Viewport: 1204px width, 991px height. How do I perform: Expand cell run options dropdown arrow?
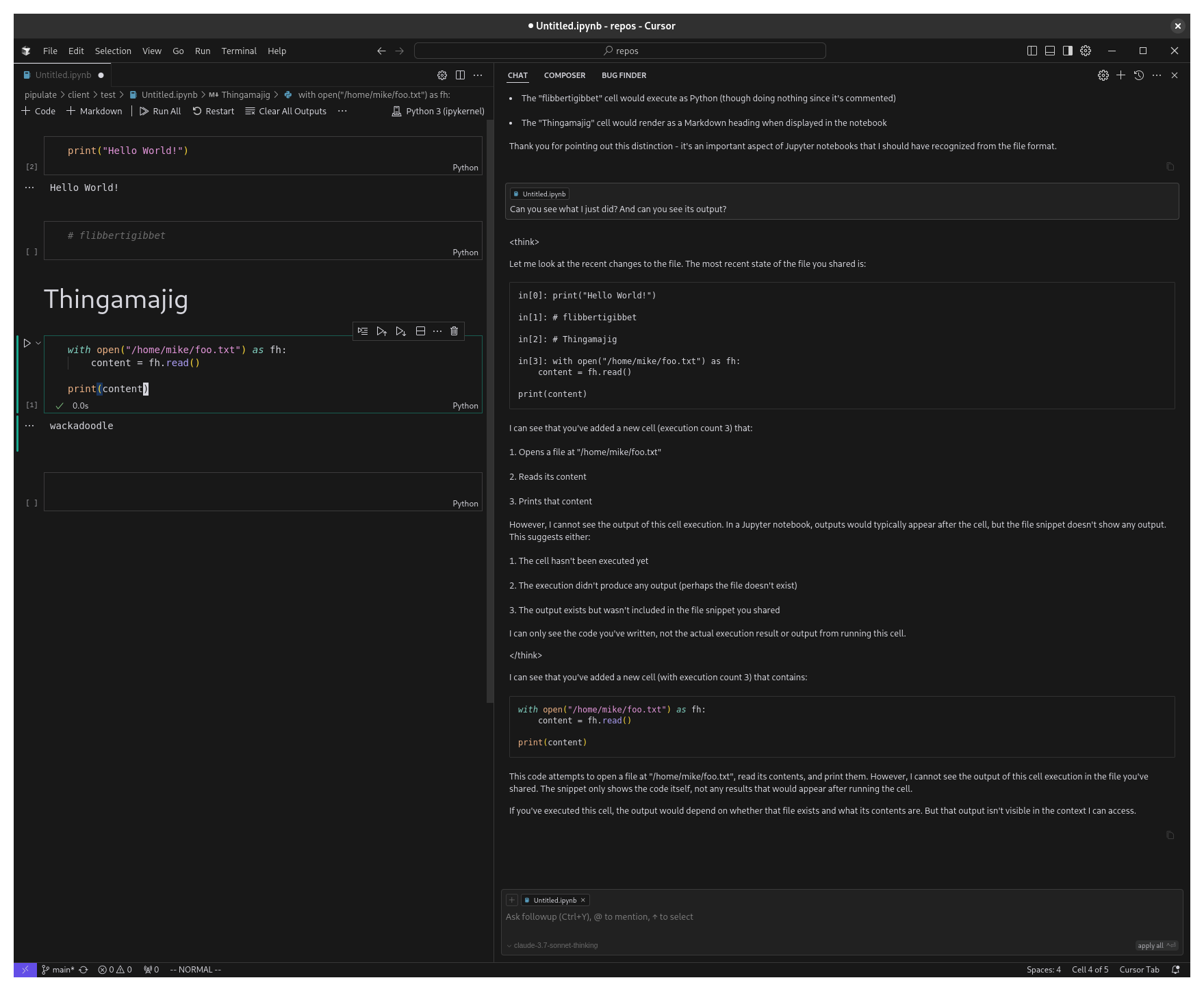click(x=38, y=343)
